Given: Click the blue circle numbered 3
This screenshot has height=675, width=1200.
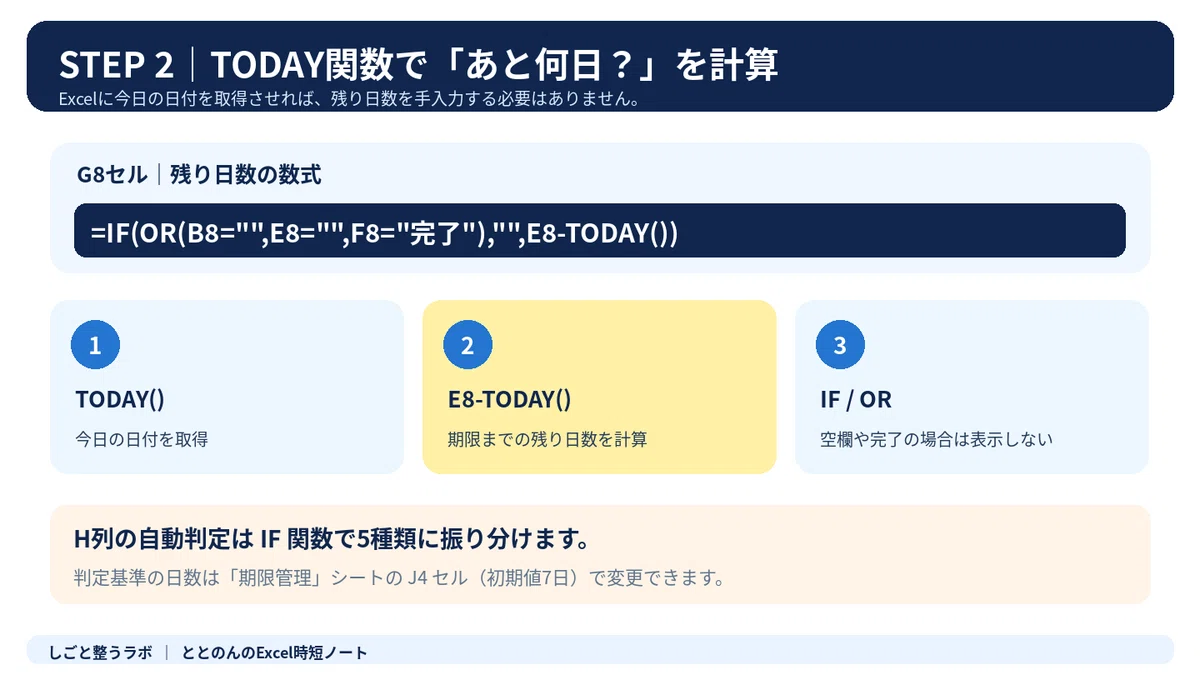Looking at the screenshot, I should 840,346.
